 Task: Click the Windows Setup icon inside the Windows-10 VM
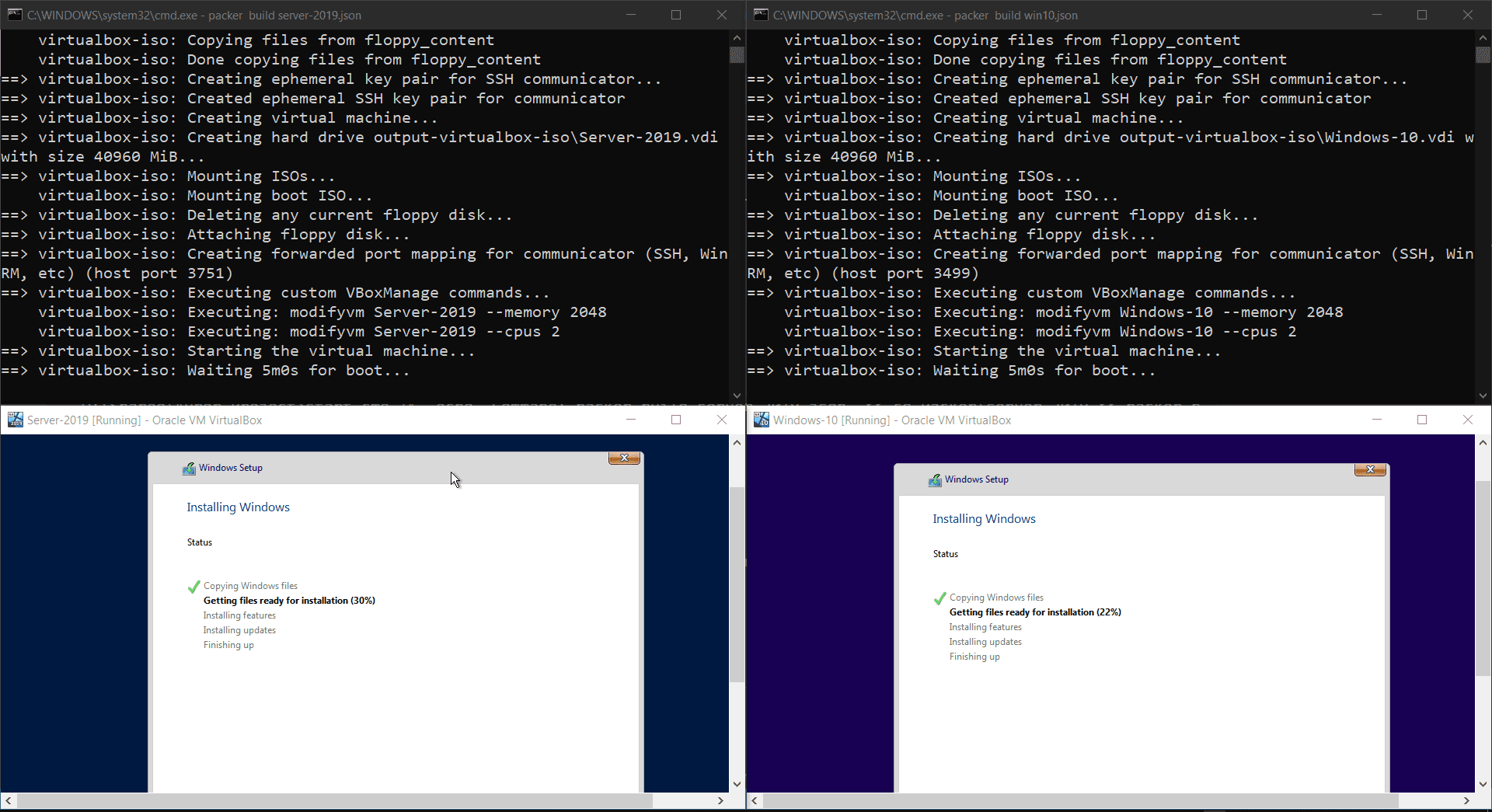[935, 479]
